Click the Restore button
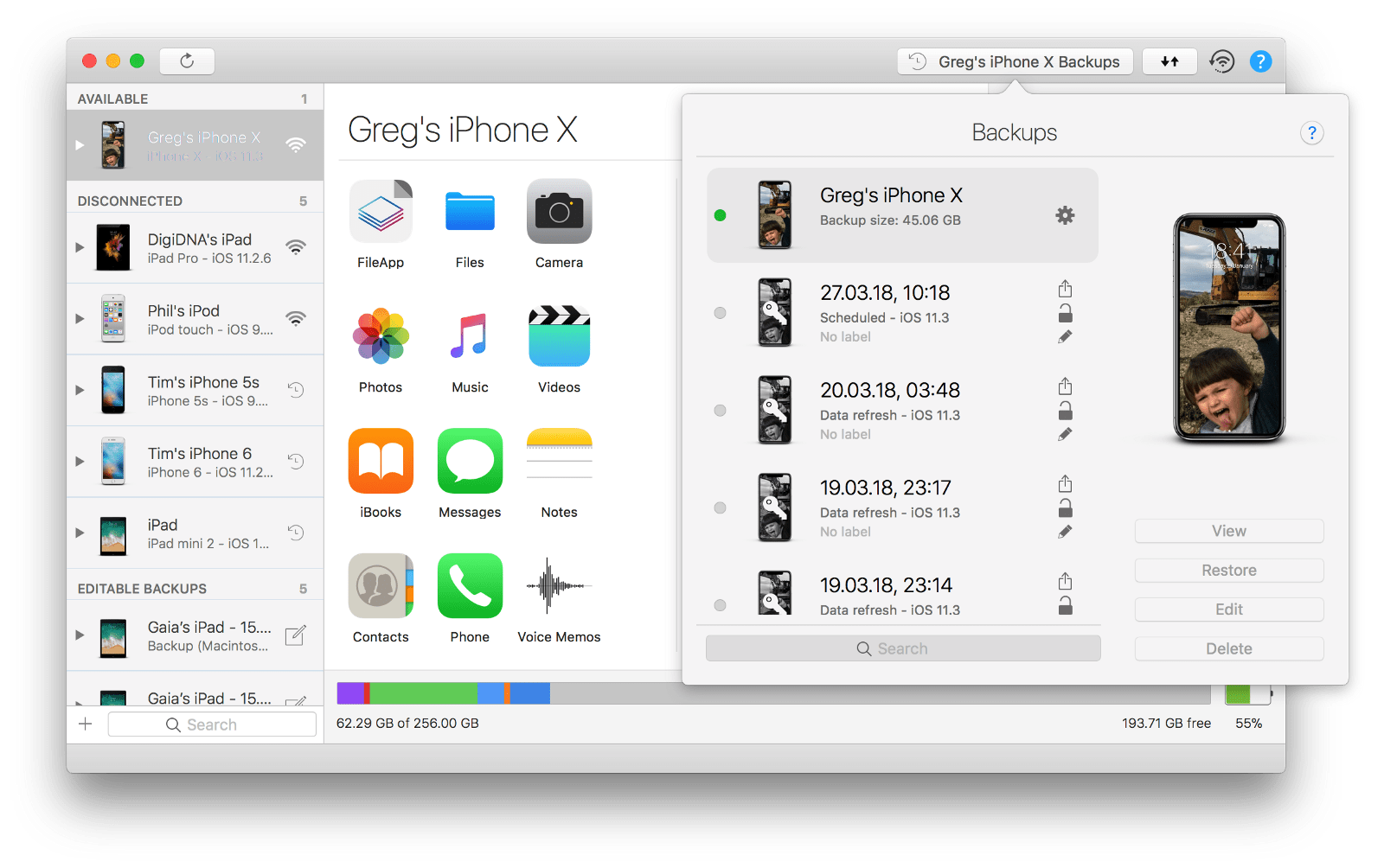 [x=1229, y=571]
